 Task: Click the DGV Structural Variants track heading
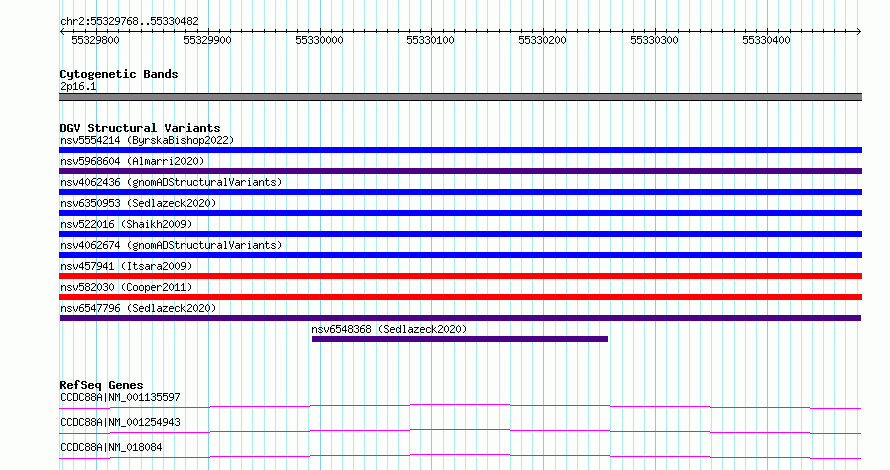pyautogui.click(x=140, y=128)
